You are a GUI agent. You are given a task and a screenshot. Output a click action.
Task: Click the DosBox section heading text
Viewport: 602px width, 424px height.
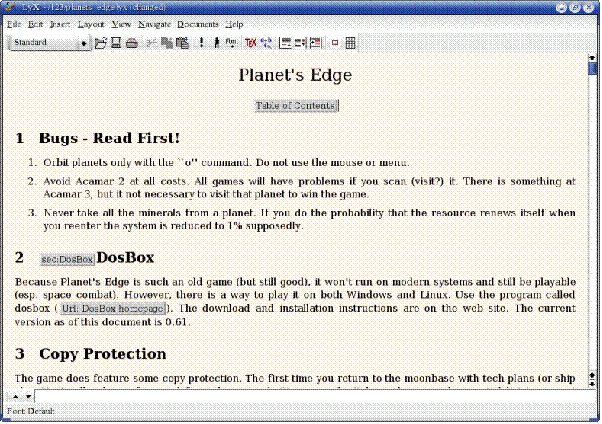[x=125, y=258]
